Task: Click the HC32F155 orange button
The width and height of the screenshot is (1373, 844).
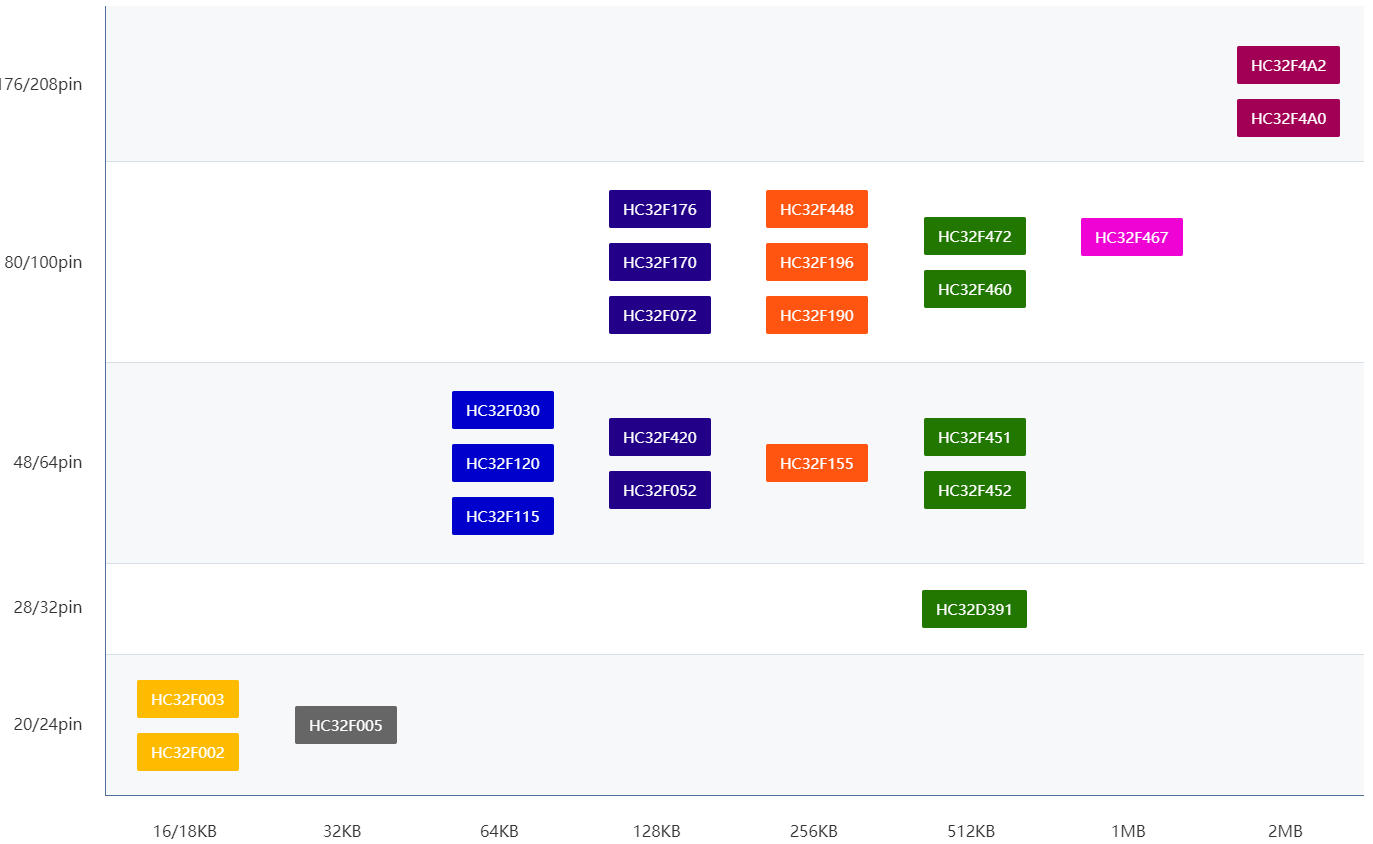Action: click(x=817, y=463)
